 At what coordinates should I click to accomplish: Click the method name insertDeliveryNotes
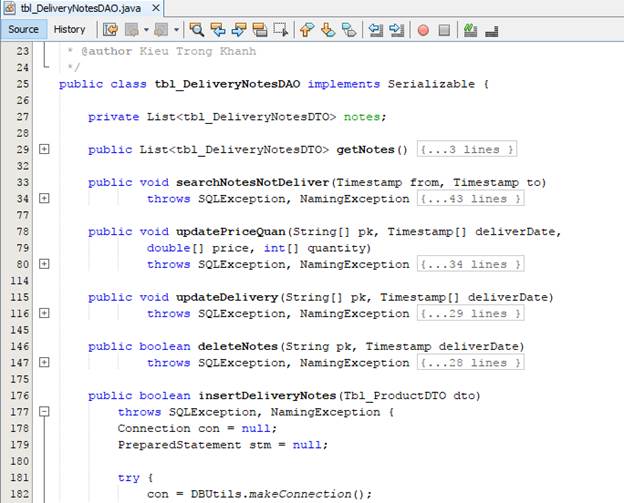click(267, 395)
